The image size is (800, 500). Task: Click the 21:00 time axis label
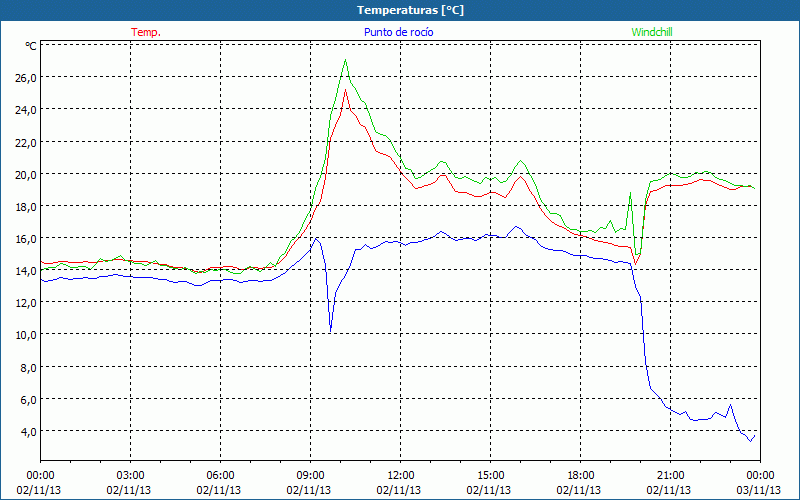point(670,476)
